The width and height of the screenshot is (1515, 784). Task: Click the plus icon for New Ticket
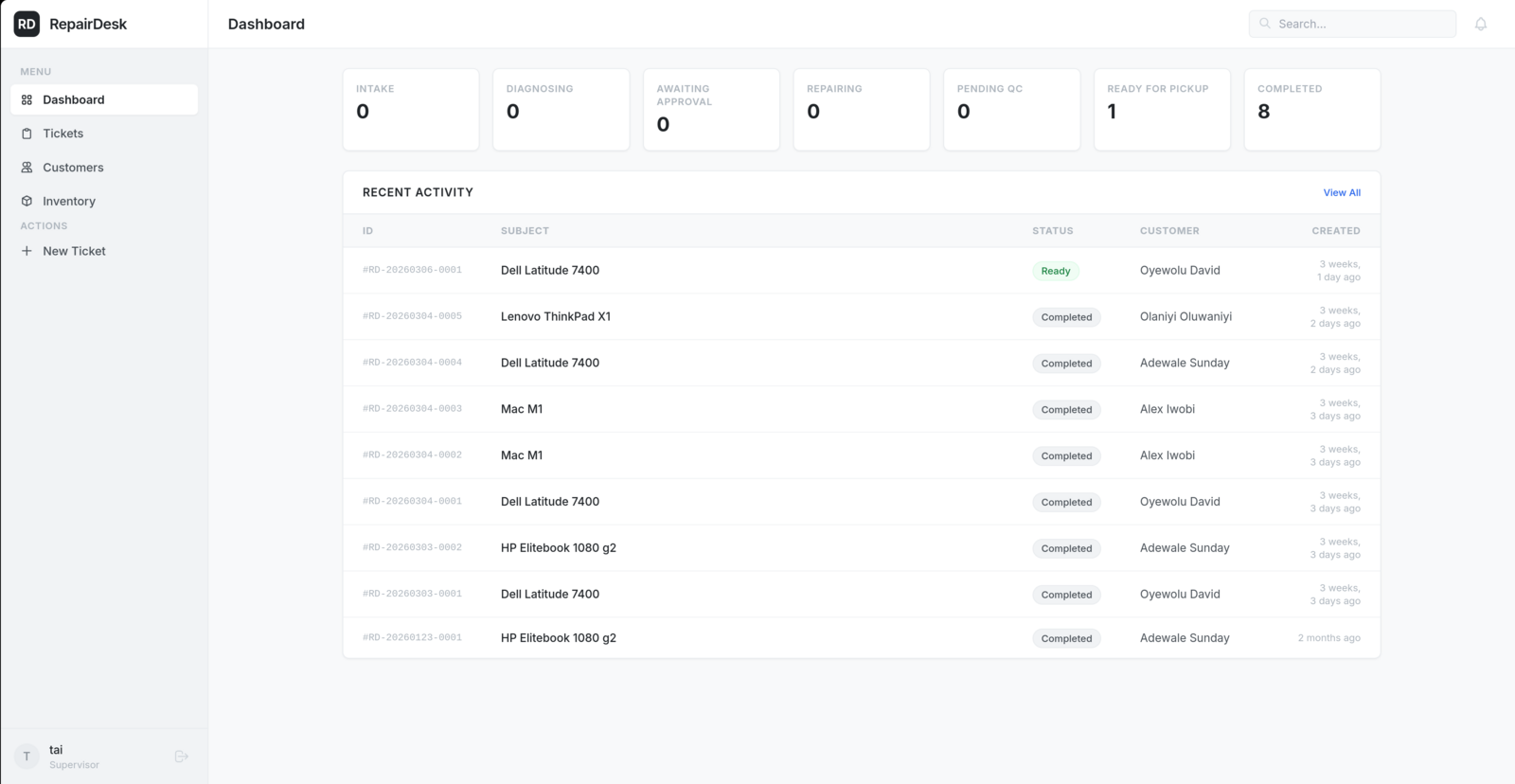tap(27, 251)
